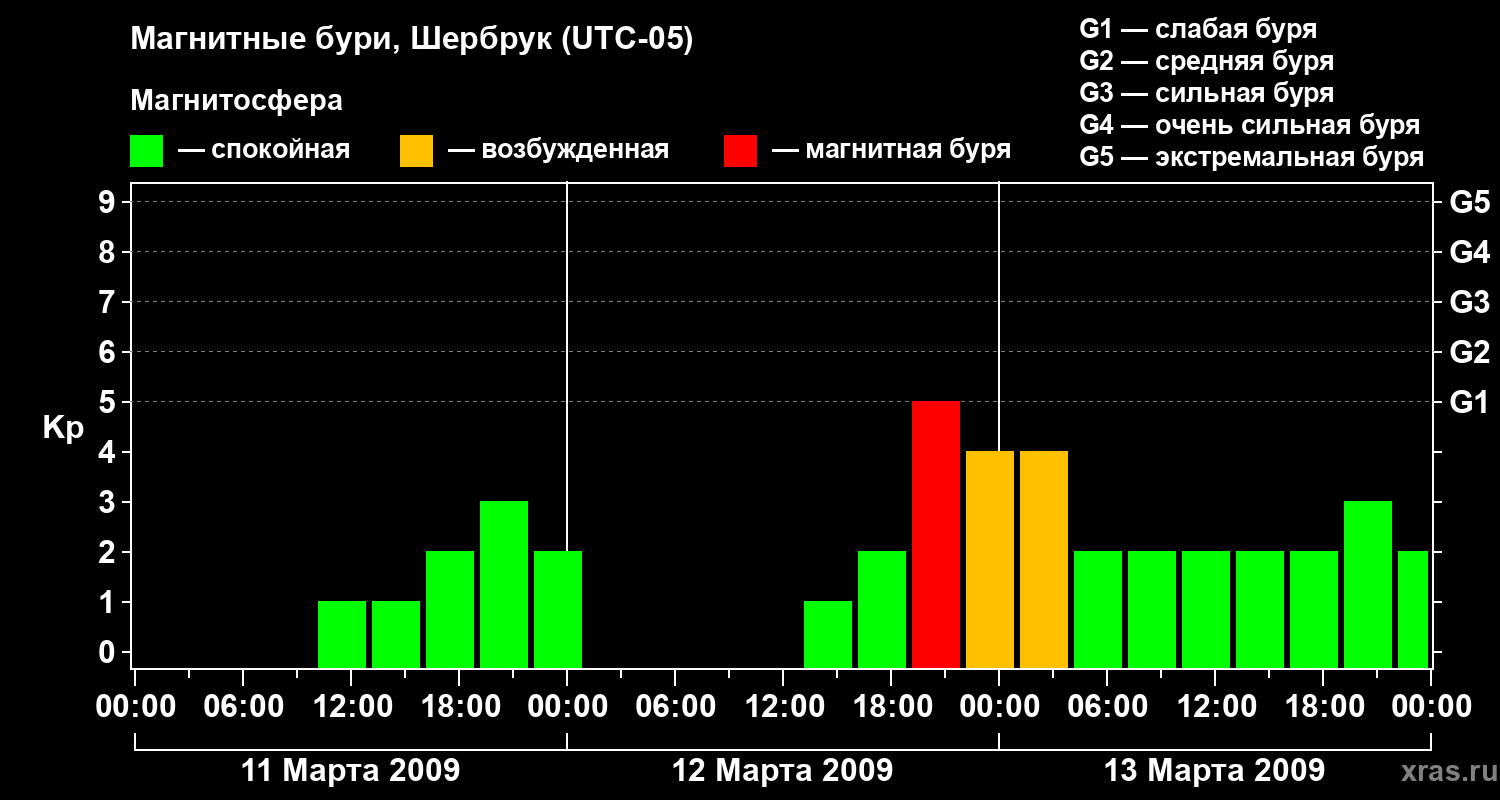Click the '12:00' time label for 12 Марта
The width and height of the screenshot is (1500, 800).
click(783, 706)
